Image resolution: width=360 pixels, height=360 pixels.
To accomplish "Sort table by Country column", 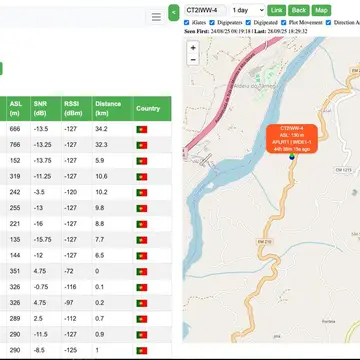I will click(152, 109).
